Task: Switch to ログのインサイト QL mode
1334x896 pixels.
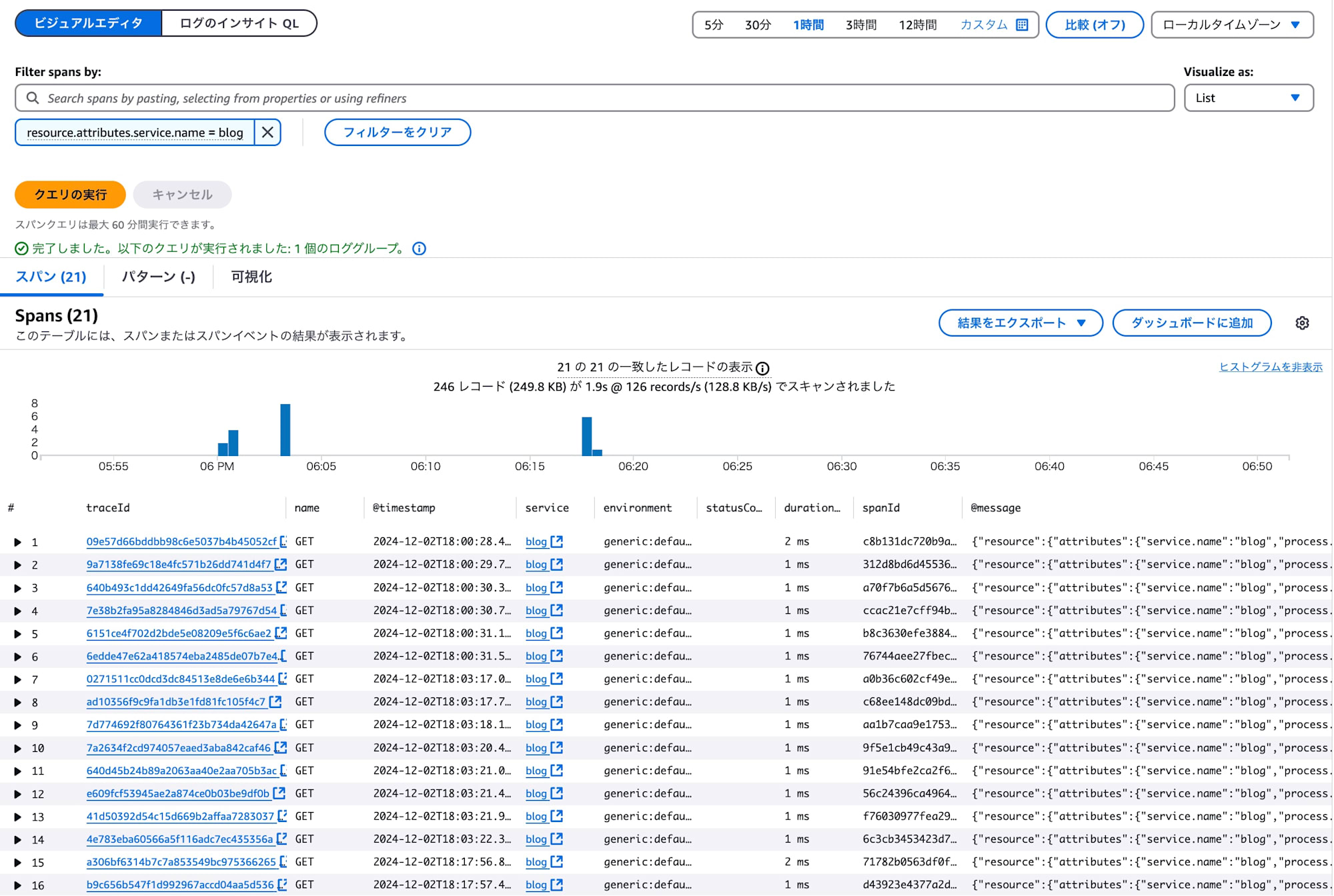Action: pos(239,23)
